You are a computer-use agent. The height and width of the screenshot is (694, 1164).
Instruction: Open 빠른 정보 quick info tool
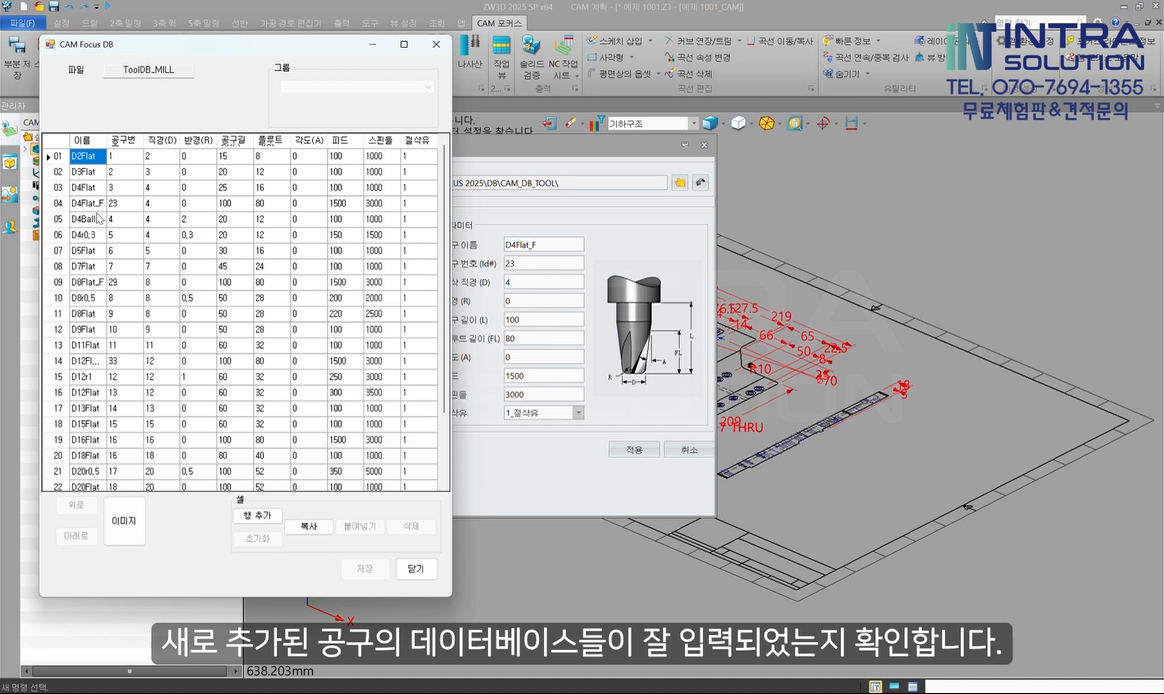point(848,41)
